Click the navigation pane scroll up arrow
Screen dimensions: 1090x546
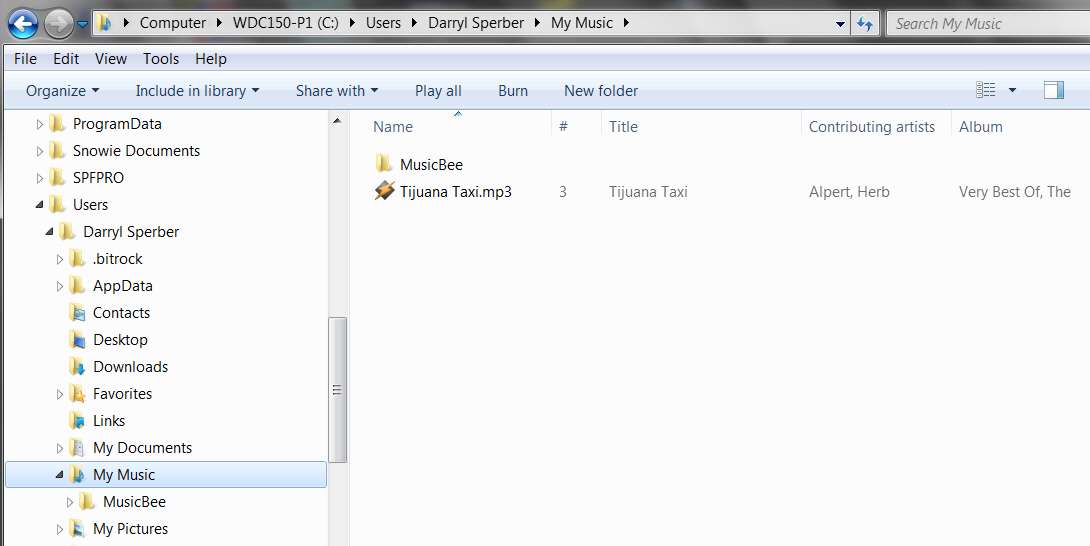pos(337,121)
